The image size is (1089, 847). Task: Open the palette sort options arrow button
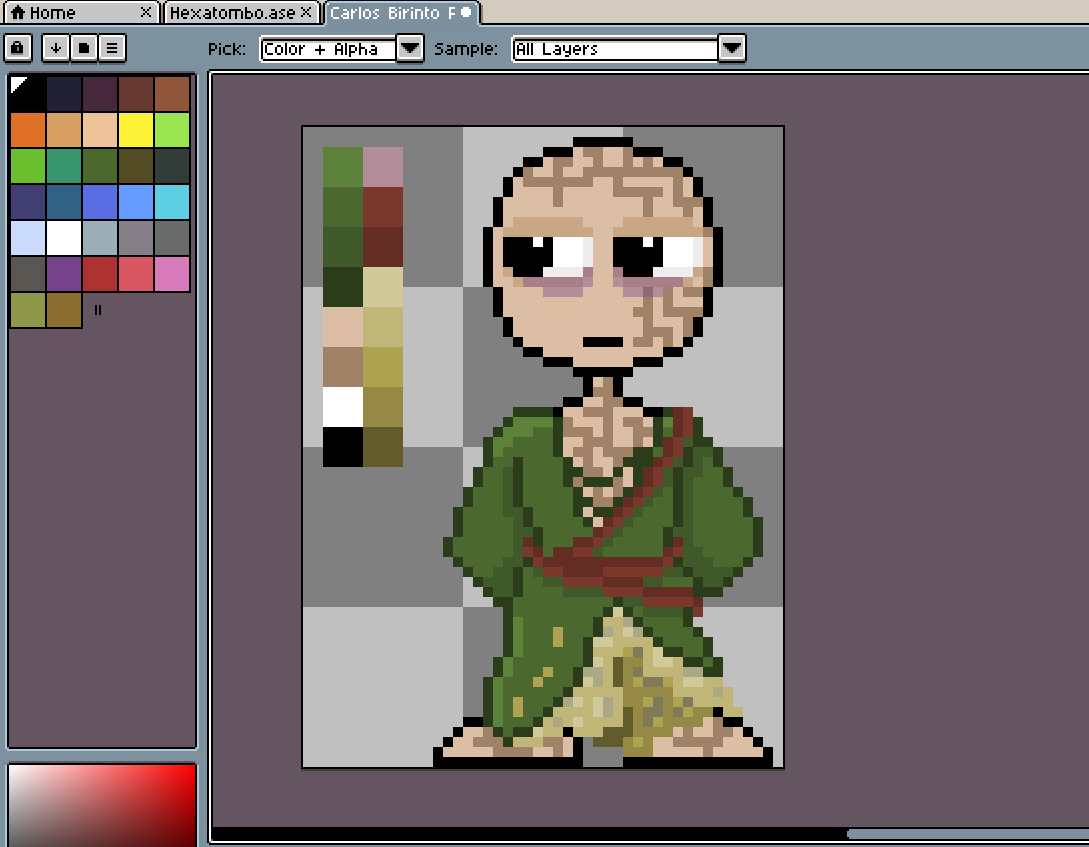click(x=56, y=48)
